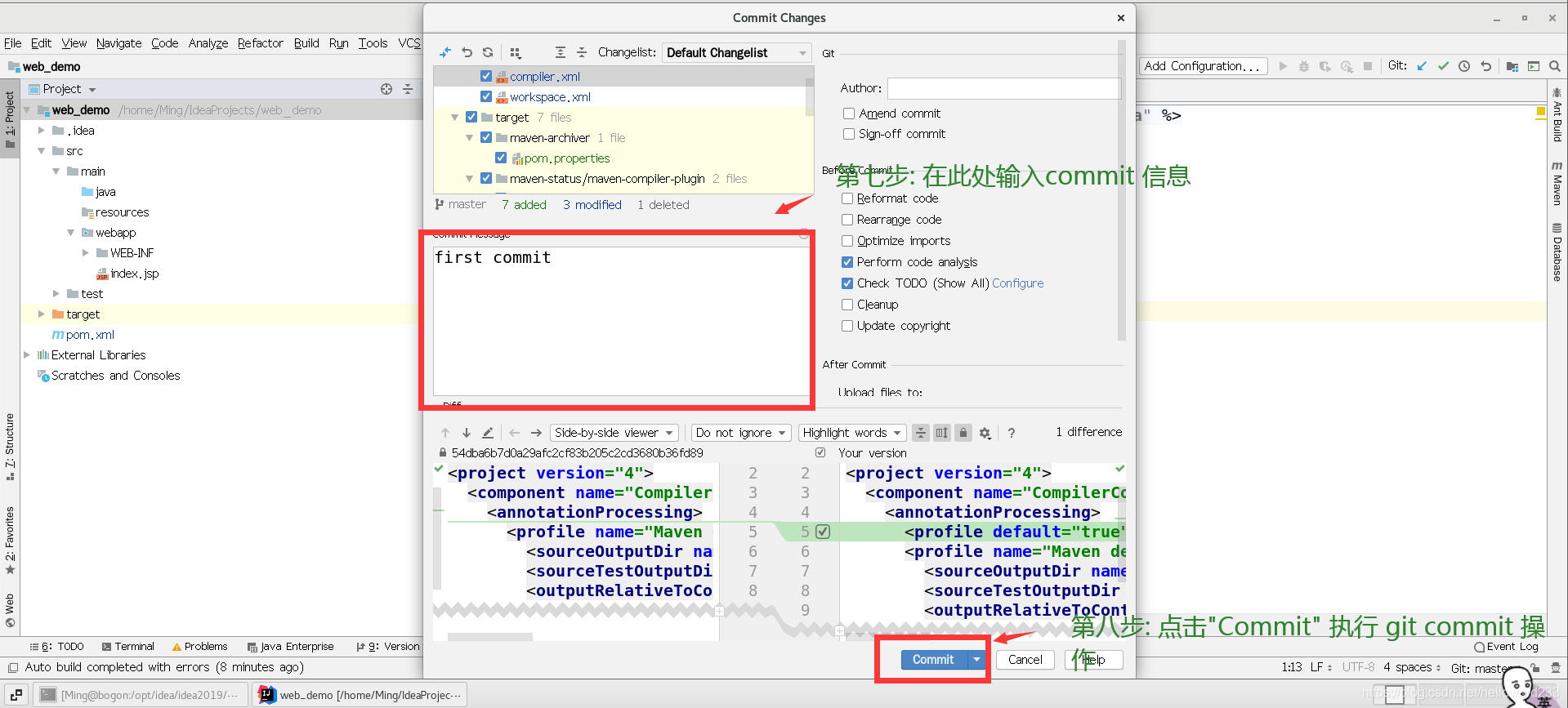This screenshot has width=1568, height=708.
Task: Go to next difference arrow
Action: point(467,433)
